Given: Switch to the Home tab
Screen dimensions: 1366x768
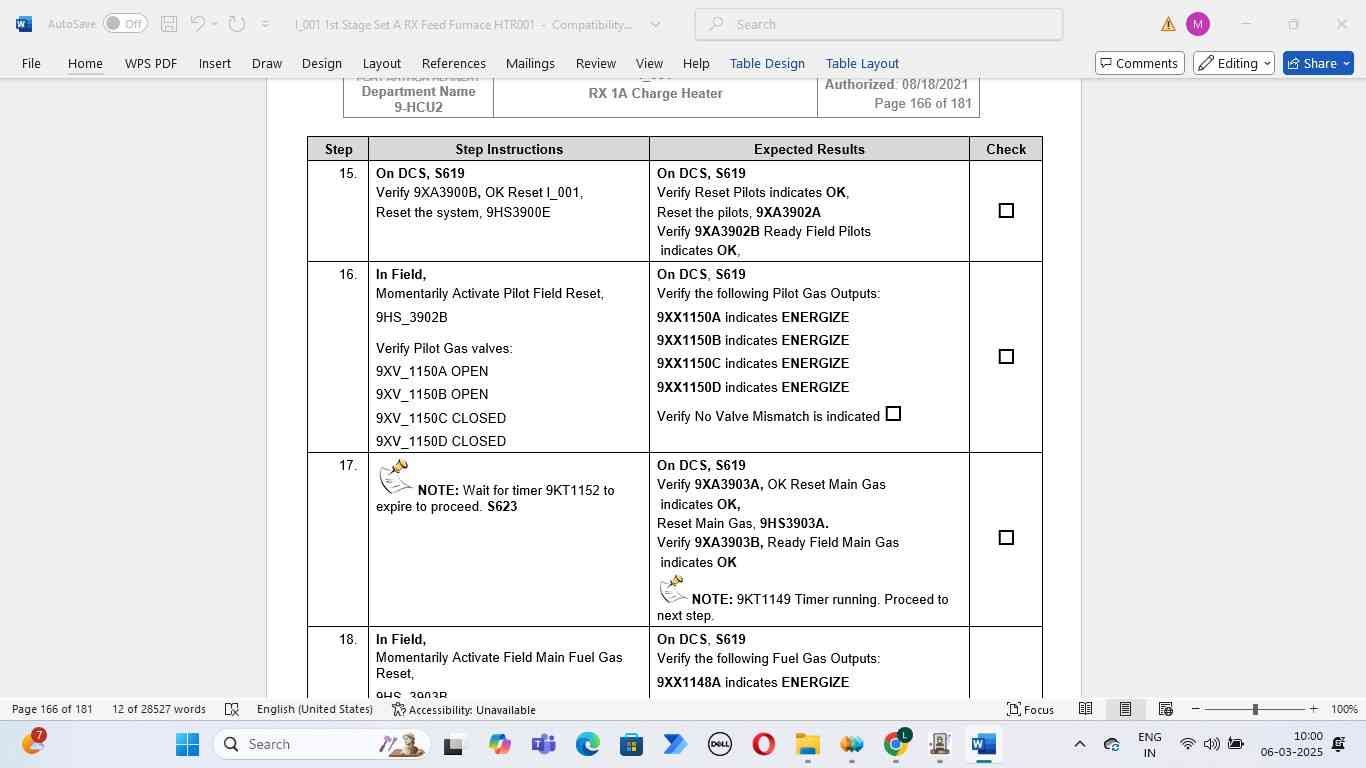Looking at the screenshot, I should [85, 63].
